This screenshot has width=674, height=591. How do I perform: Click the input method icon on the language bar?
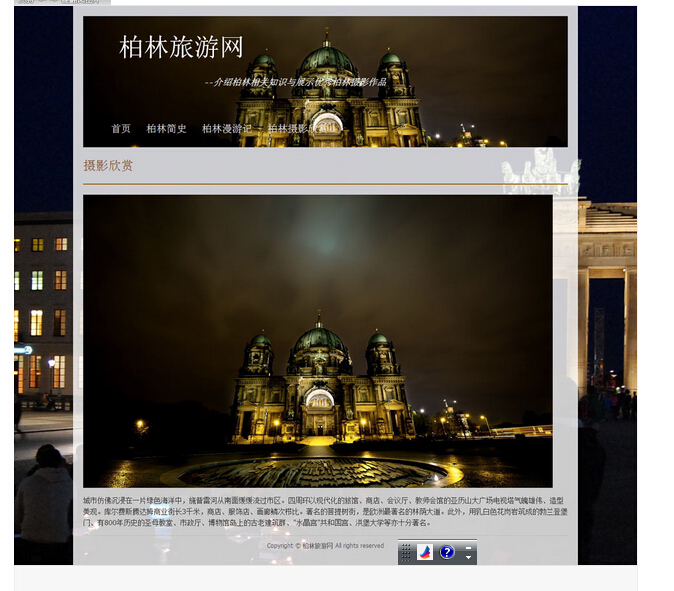click(425, 552)
